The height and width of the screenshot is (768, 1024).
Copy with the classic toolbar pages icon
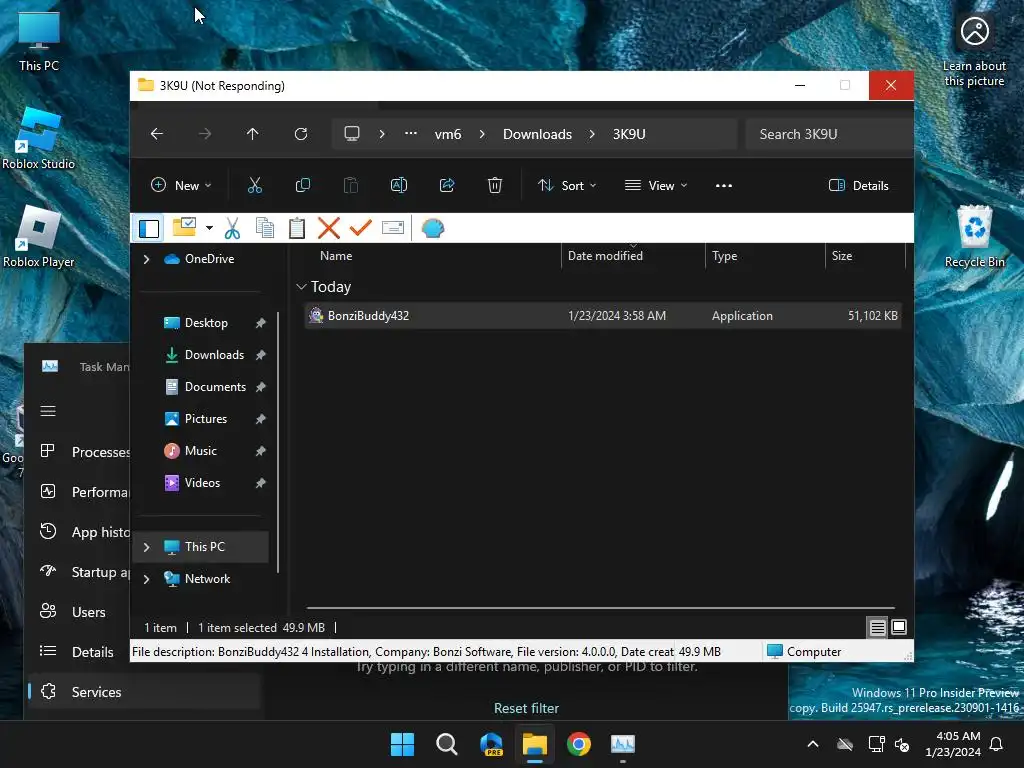tap(264, 228)
